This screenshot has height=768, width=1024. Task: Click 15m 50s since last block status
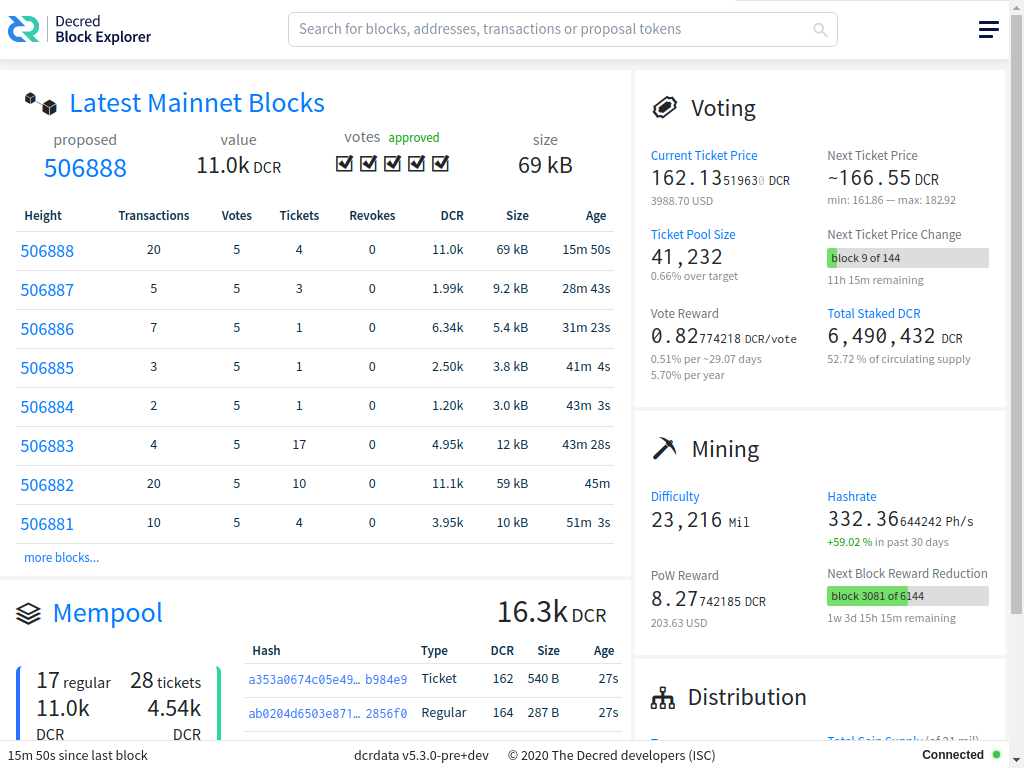coord(78,756)
